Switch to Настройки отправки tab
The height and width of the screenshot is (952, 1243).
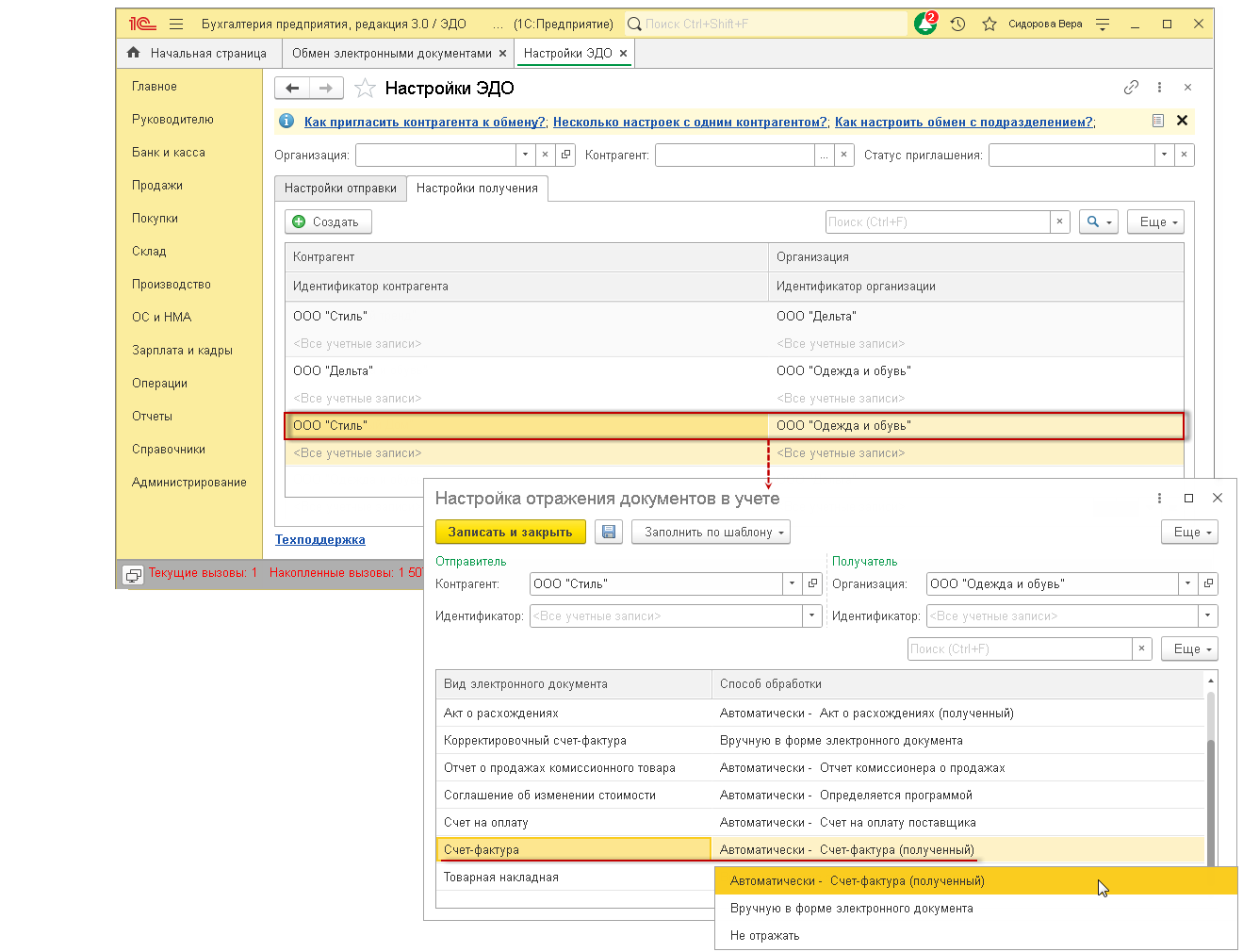(x=340, y=189)
